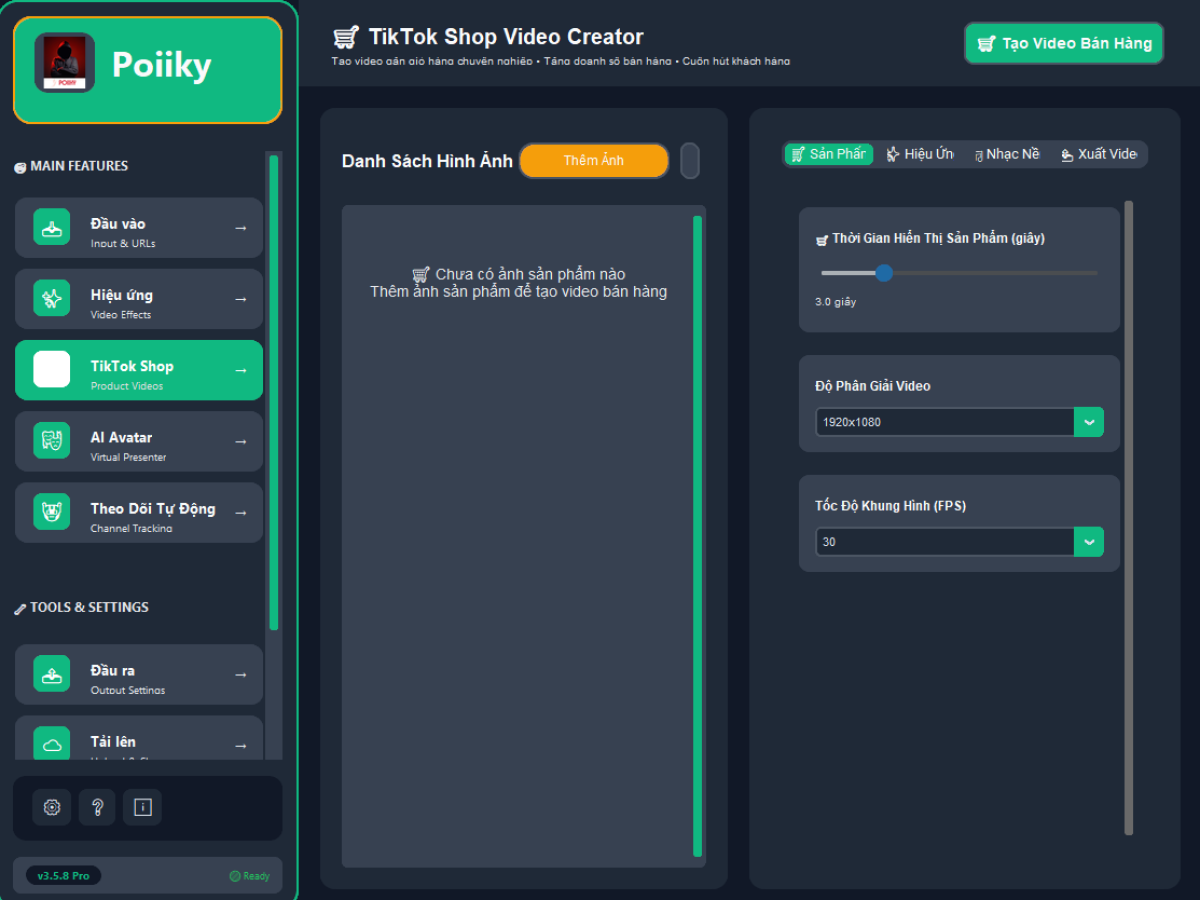Image resolution: width=1200 pixels, height=900 pixels.
Task: Switch to the Nhạc Nền tab
Action: coord(1006,154)
